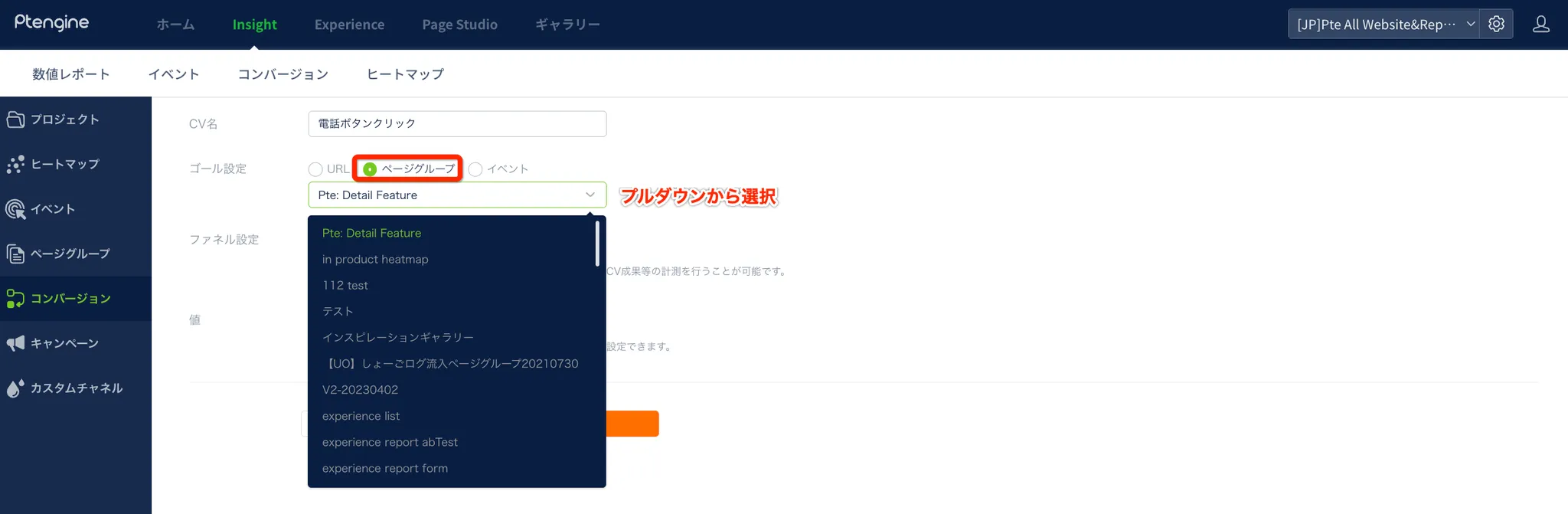Viewport: 1568px width, 514px height.
Task: Select the ページグループ radio button
Action: (371, 169)
